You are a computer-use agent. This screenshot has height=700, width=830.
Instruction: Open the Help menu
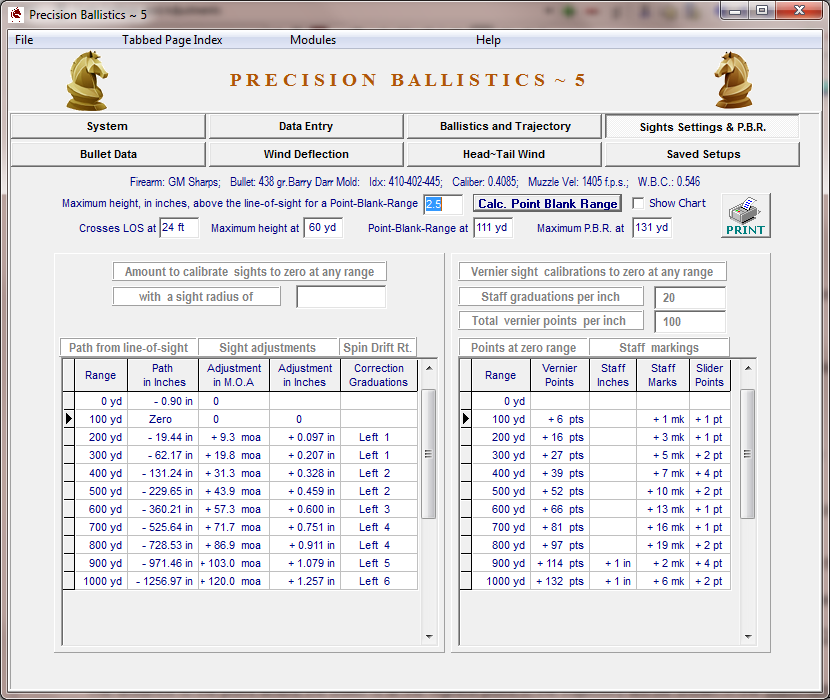click(488, 40)
